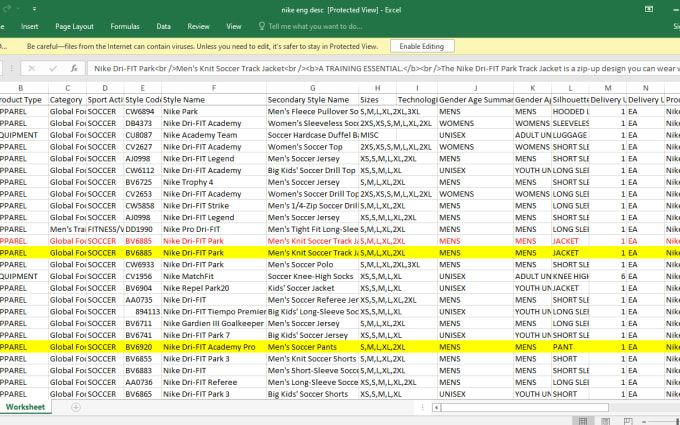Screen dimensions: 680x425
Task: Select column J header
Action: (476, 88)
